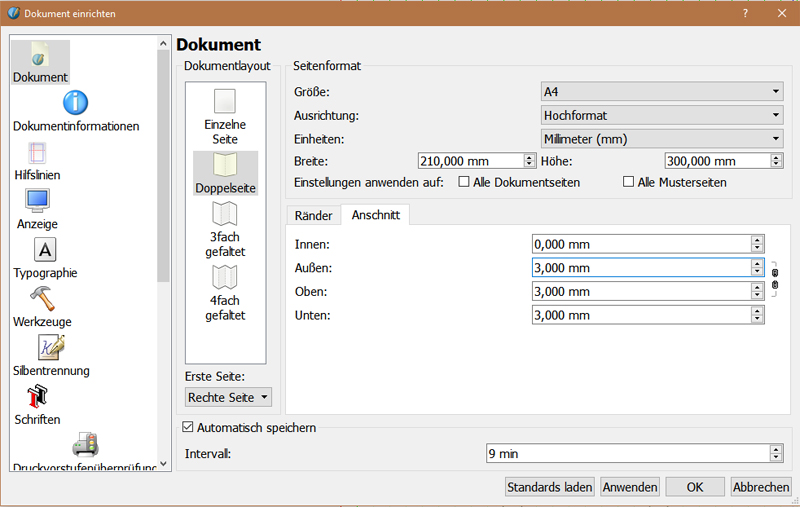The image size is (800, 507).
Task: Click the Innen bleed input field
Action: pyautogui.click(x=640, y=244)
